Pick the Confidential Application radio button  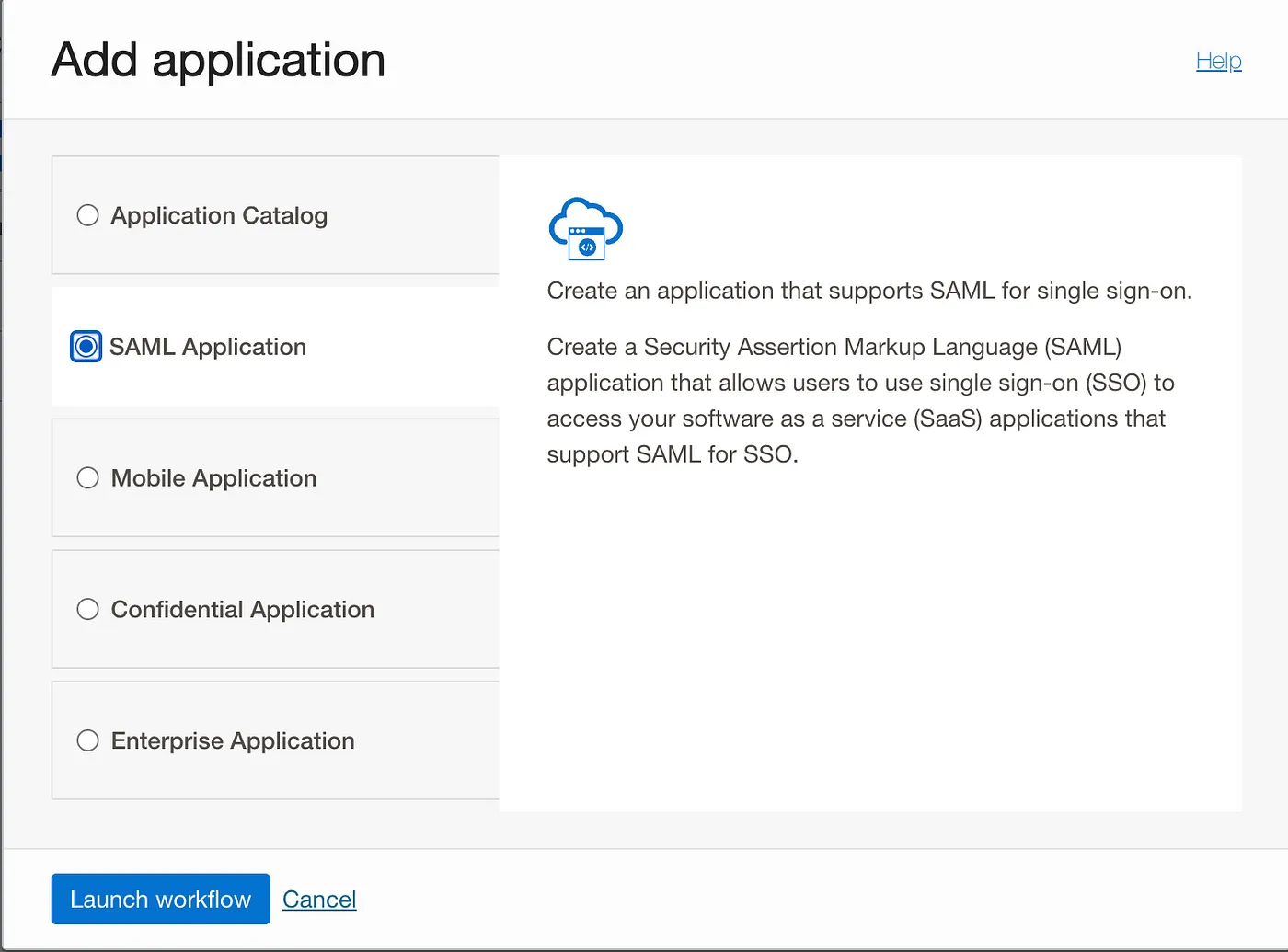coord(87,610)
